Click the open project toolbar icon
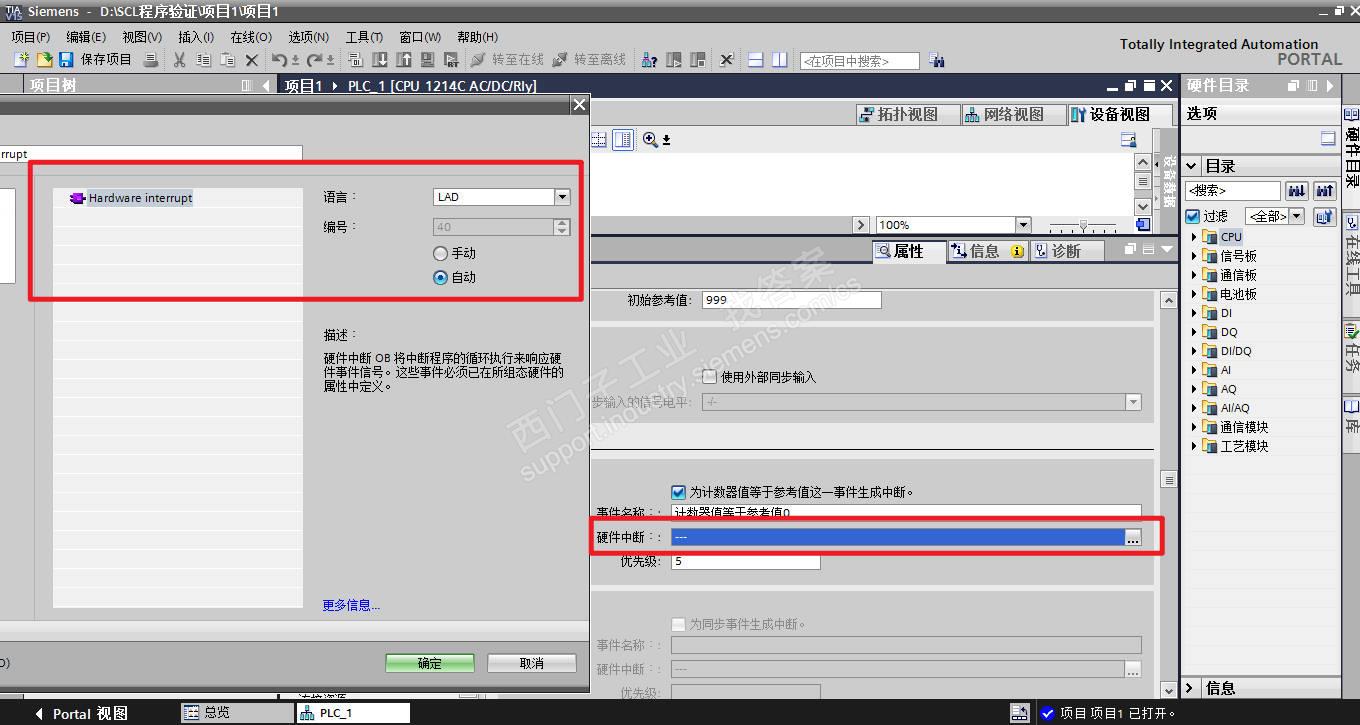This screenshot has height=725, width=1360. point(44,60)
